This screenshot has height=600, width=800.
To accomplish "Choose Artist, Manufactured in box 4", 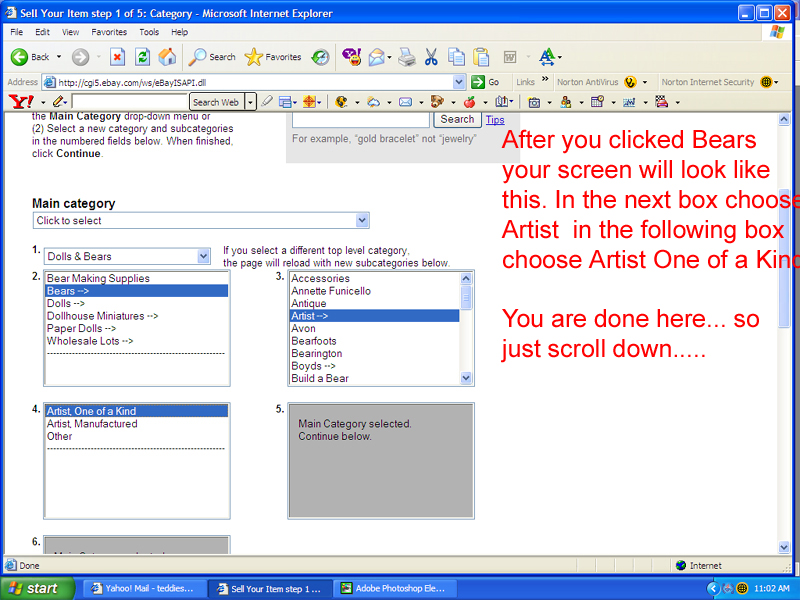I will tap(92, 424).
